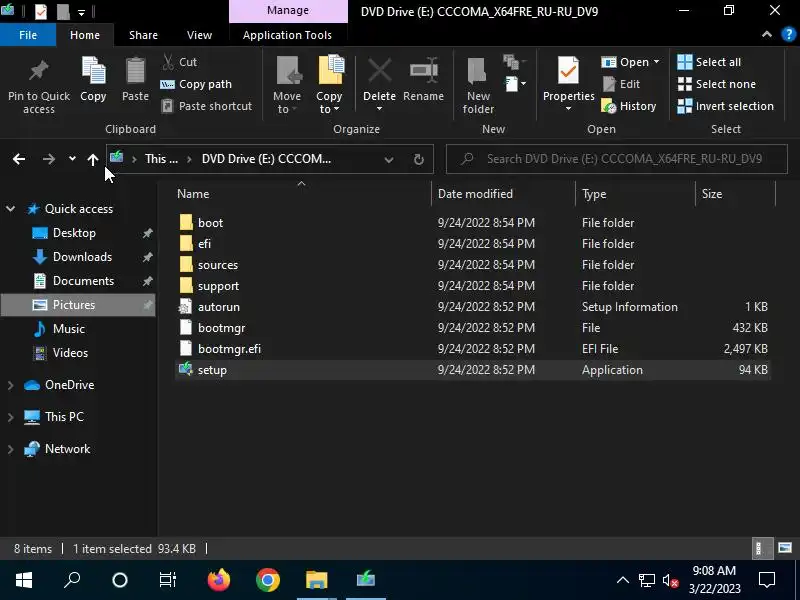Open the Application Tools tab
This screenshot has width=800, height=600.
tap(287, 35)
